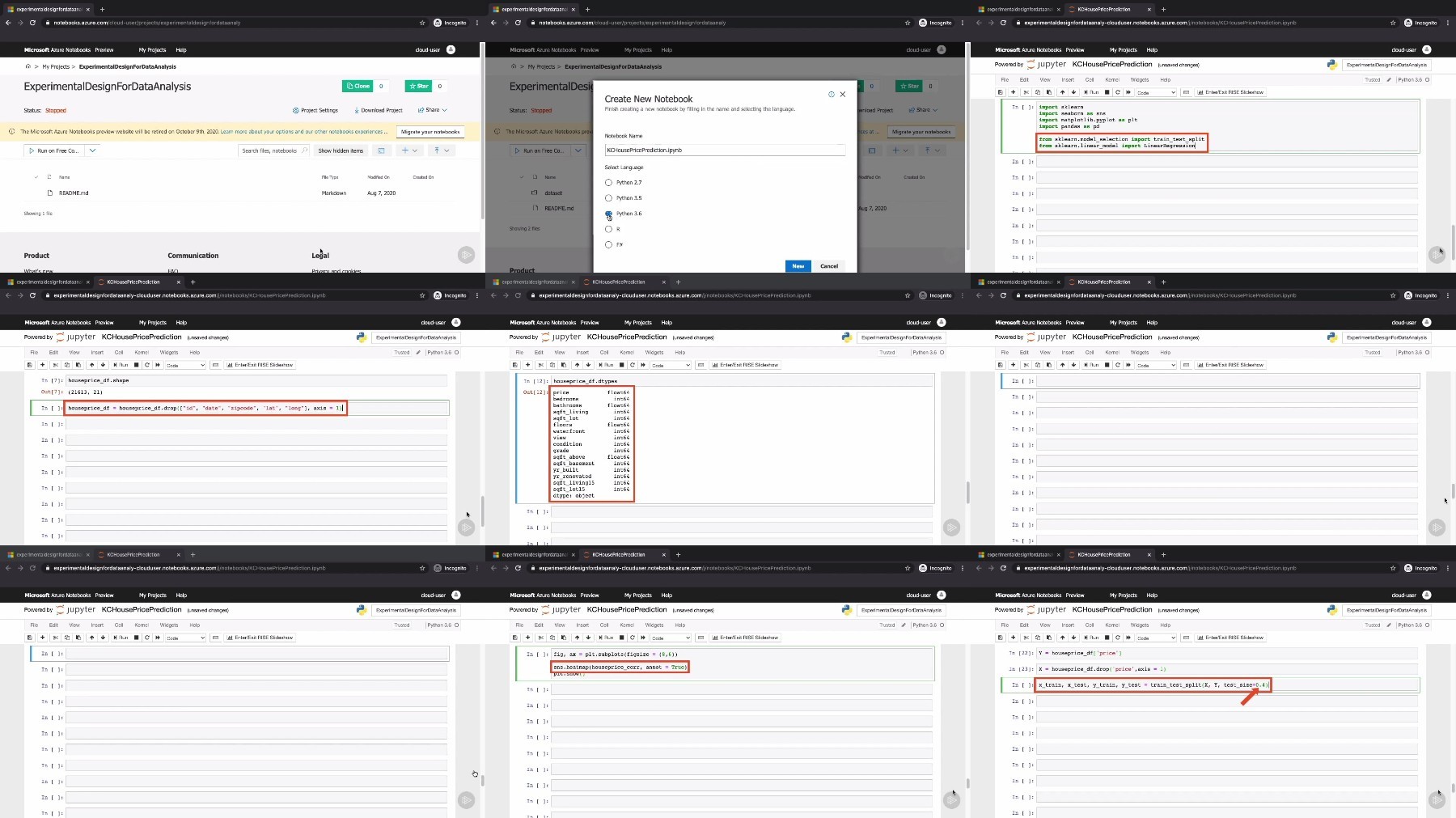Open Code cell-type dropdown in train_test_split notebook

pos(1156,638)
